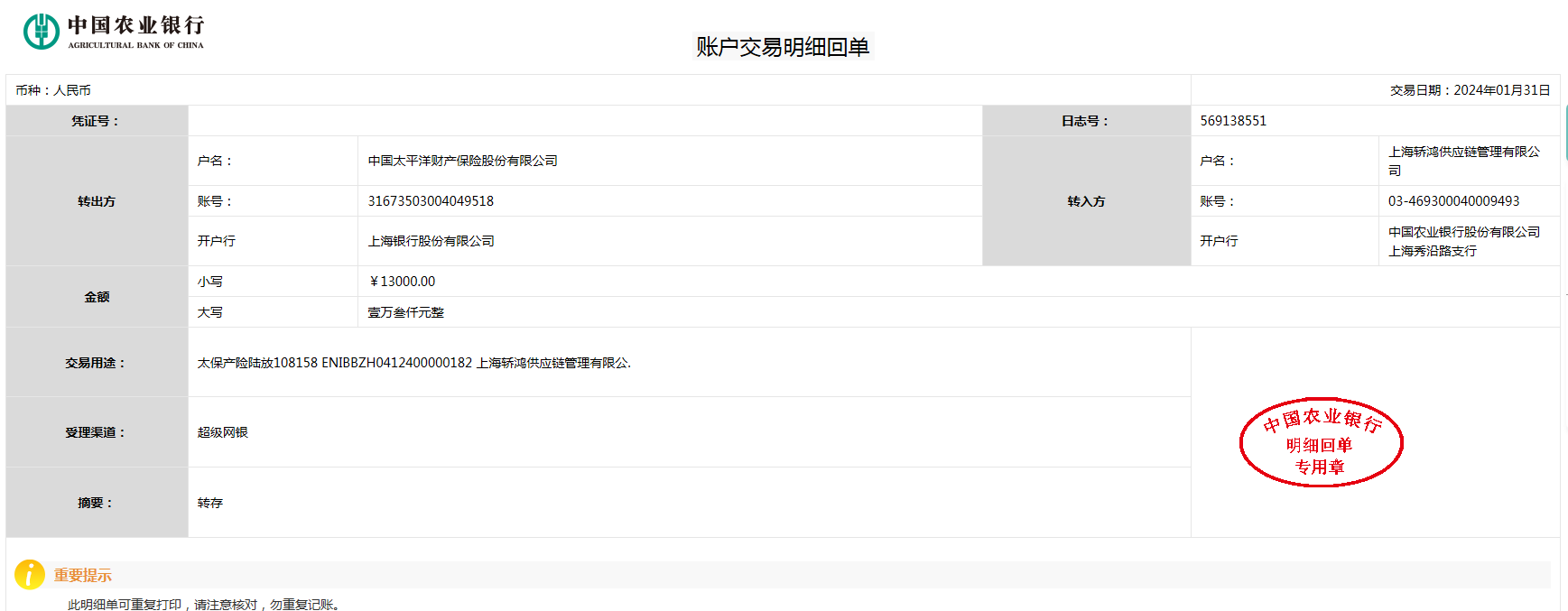Click the payer name 中国太平洋财产保险股份有限公司

pyautogui.click(x=462, y=161)
